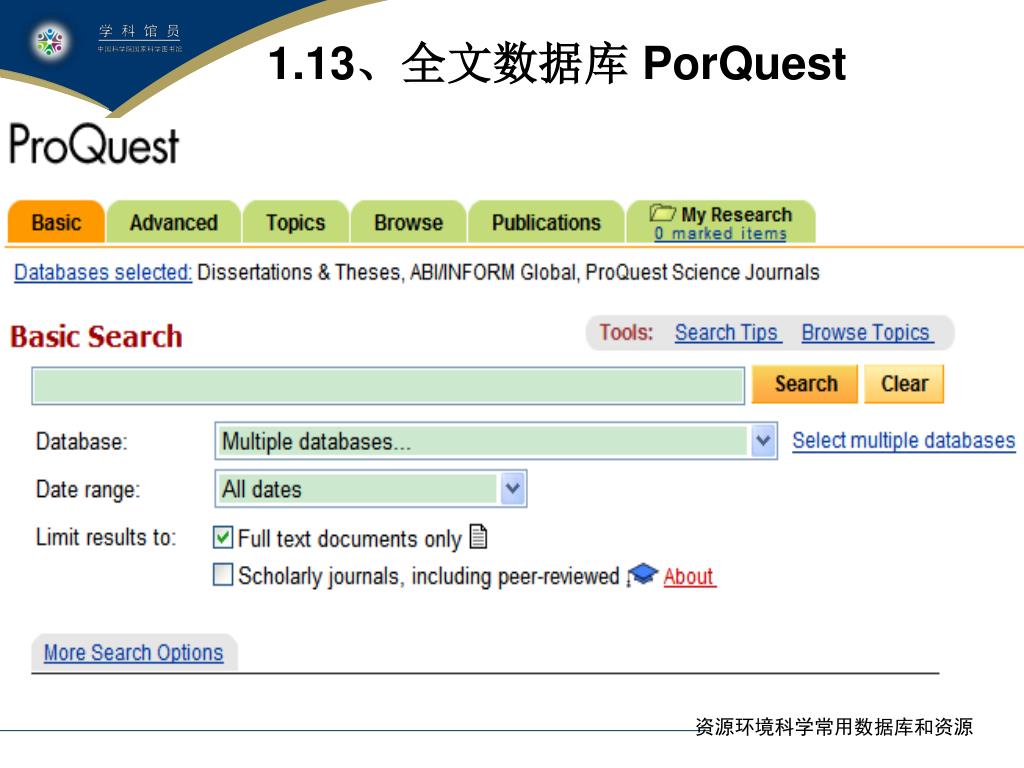
Task: Open the Database dropdown arrow
Action: pyautogui.click(x=762, y=441)
